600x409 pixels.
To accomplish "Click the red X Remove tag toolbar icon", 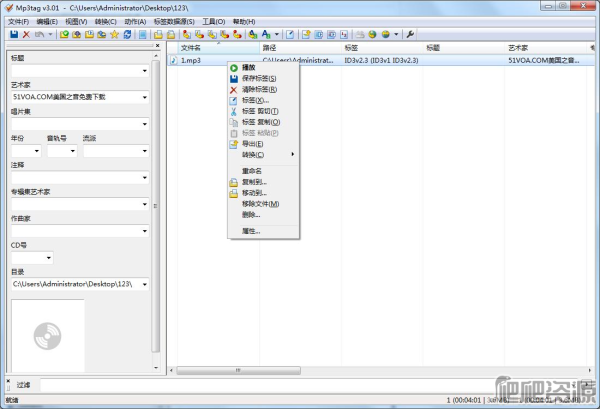I will point(26,34).
